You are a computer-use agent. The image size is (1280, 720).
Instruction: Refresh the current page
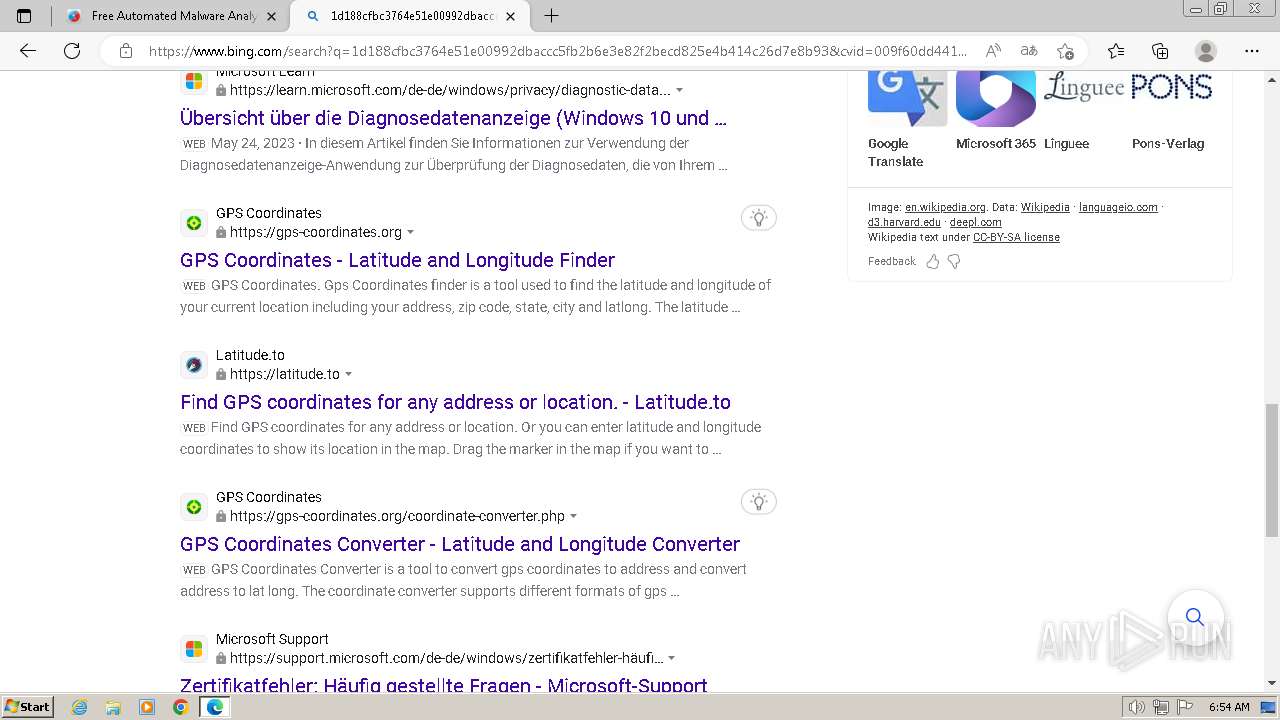click(72, 51)
